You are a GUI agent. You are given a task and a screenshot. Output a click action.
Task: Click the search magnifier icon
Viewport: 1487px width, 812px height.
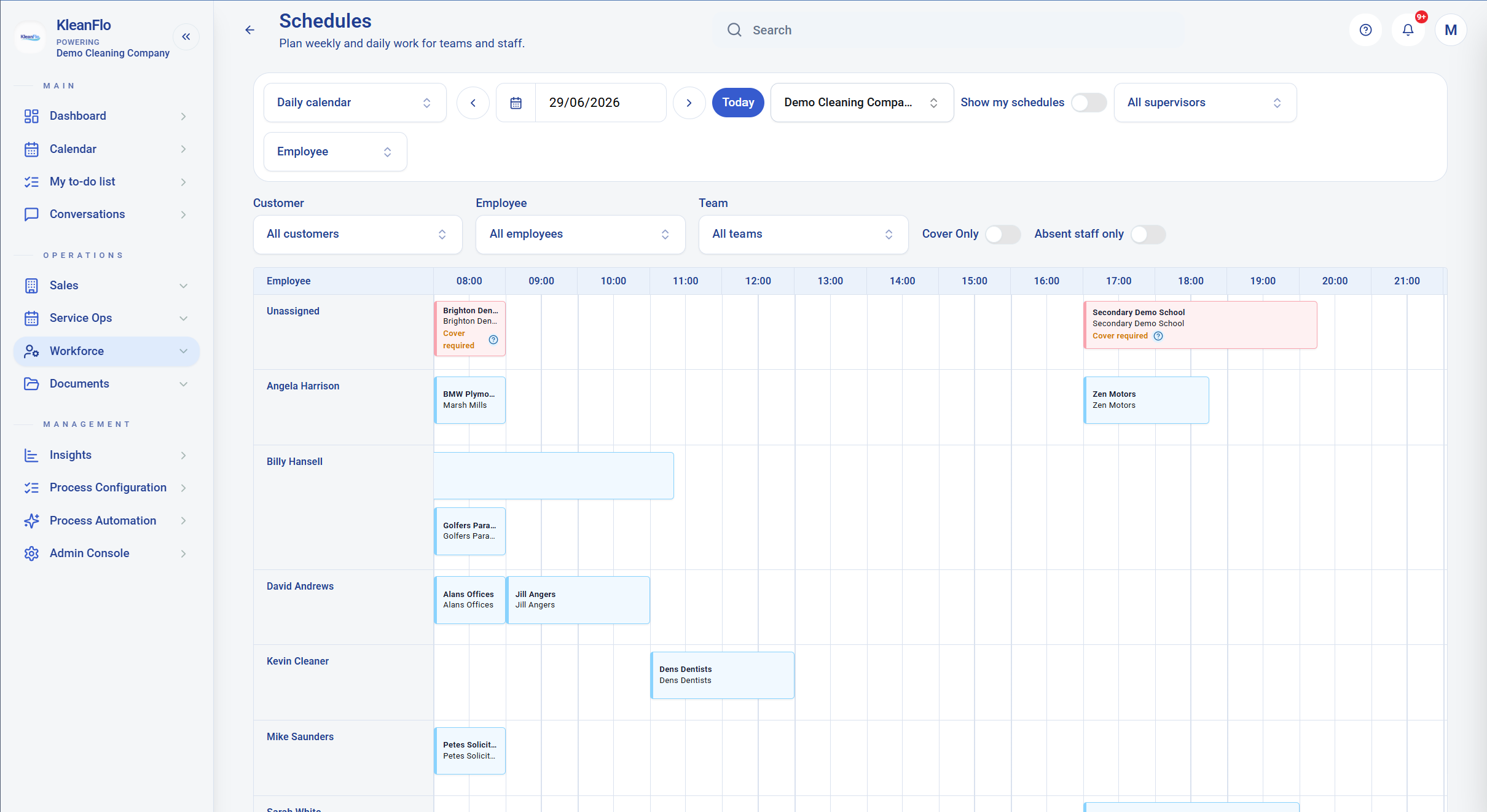click(x=734, y=30)
